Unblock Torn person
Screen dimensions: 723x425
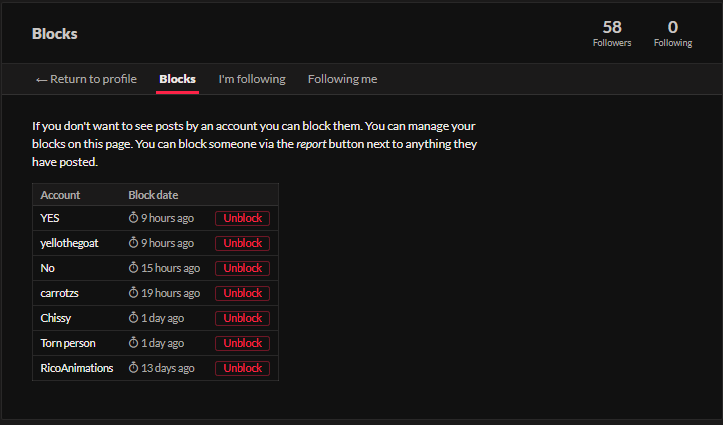[242, 343]
